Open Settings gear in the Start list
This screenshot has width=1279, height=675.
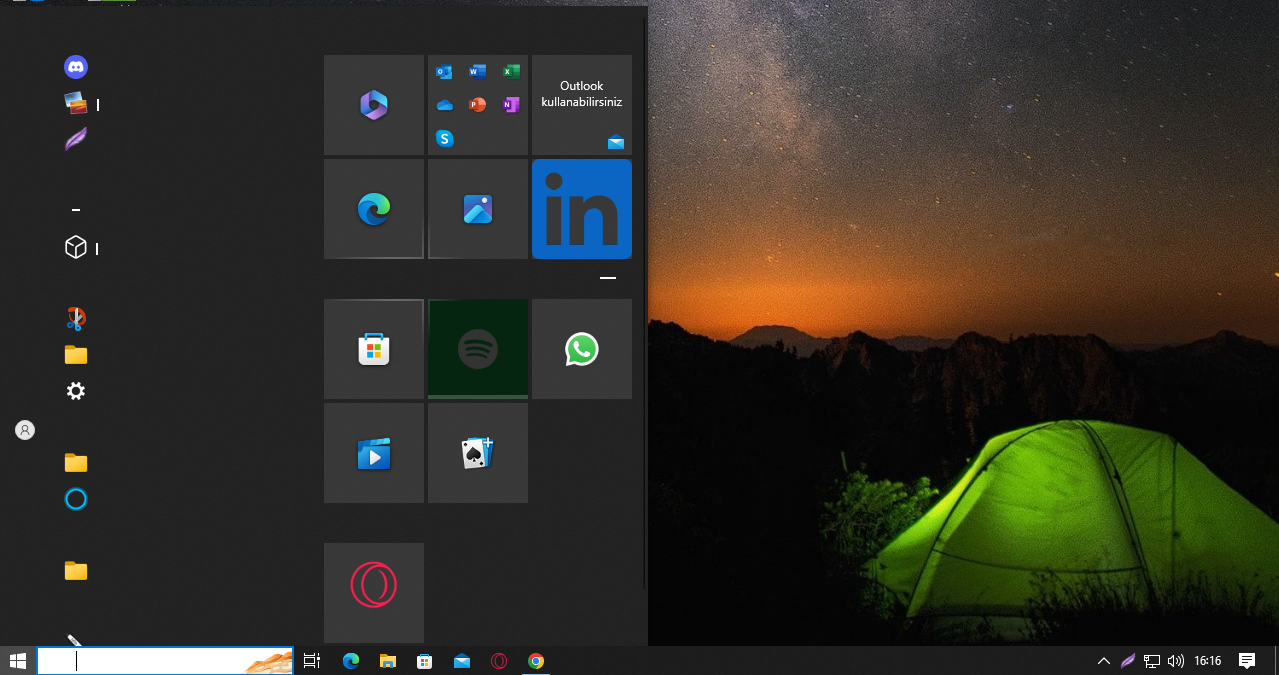coord(76,391)
